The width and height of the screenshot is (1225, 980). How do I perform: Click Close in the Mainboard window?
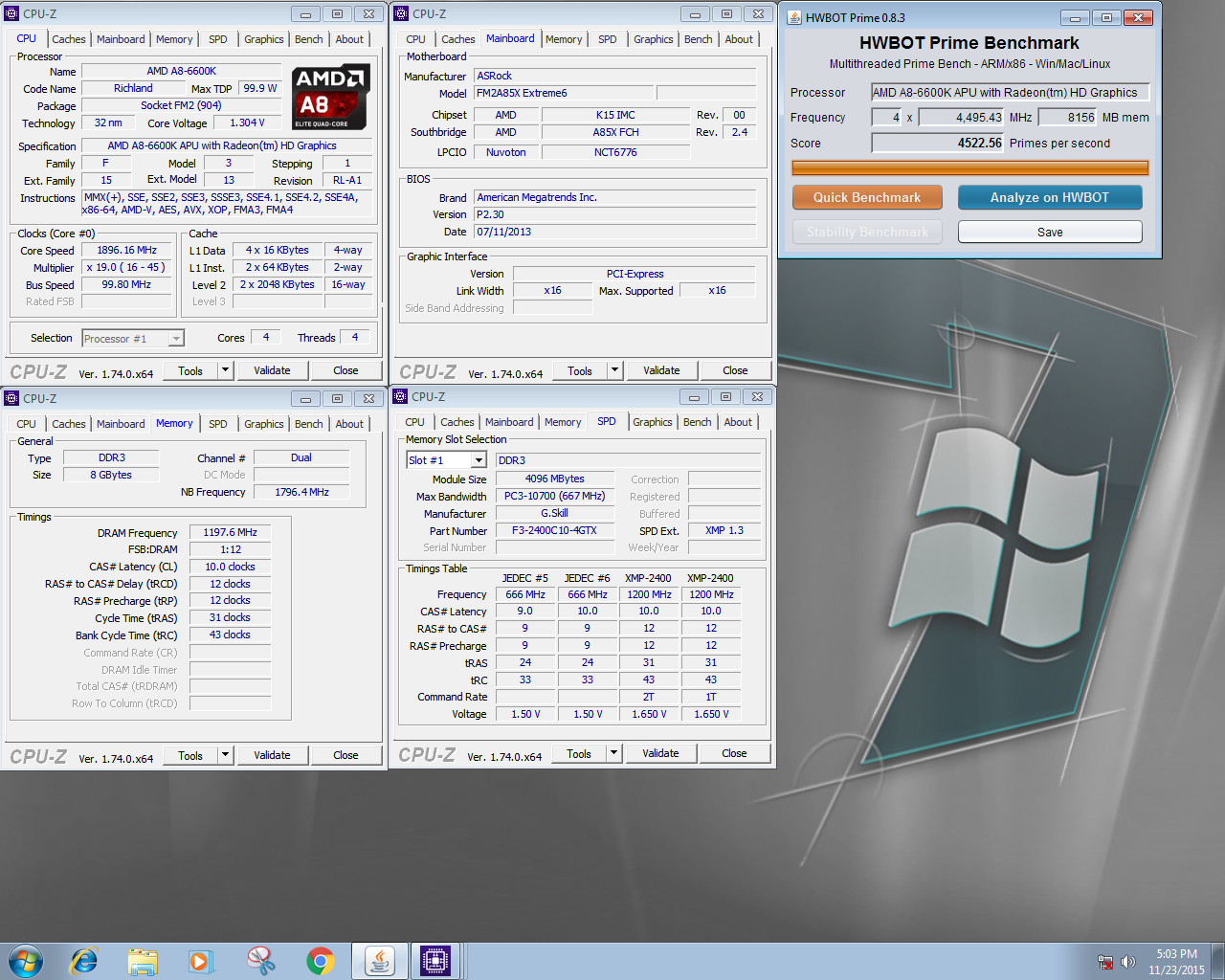click(735, 370)
